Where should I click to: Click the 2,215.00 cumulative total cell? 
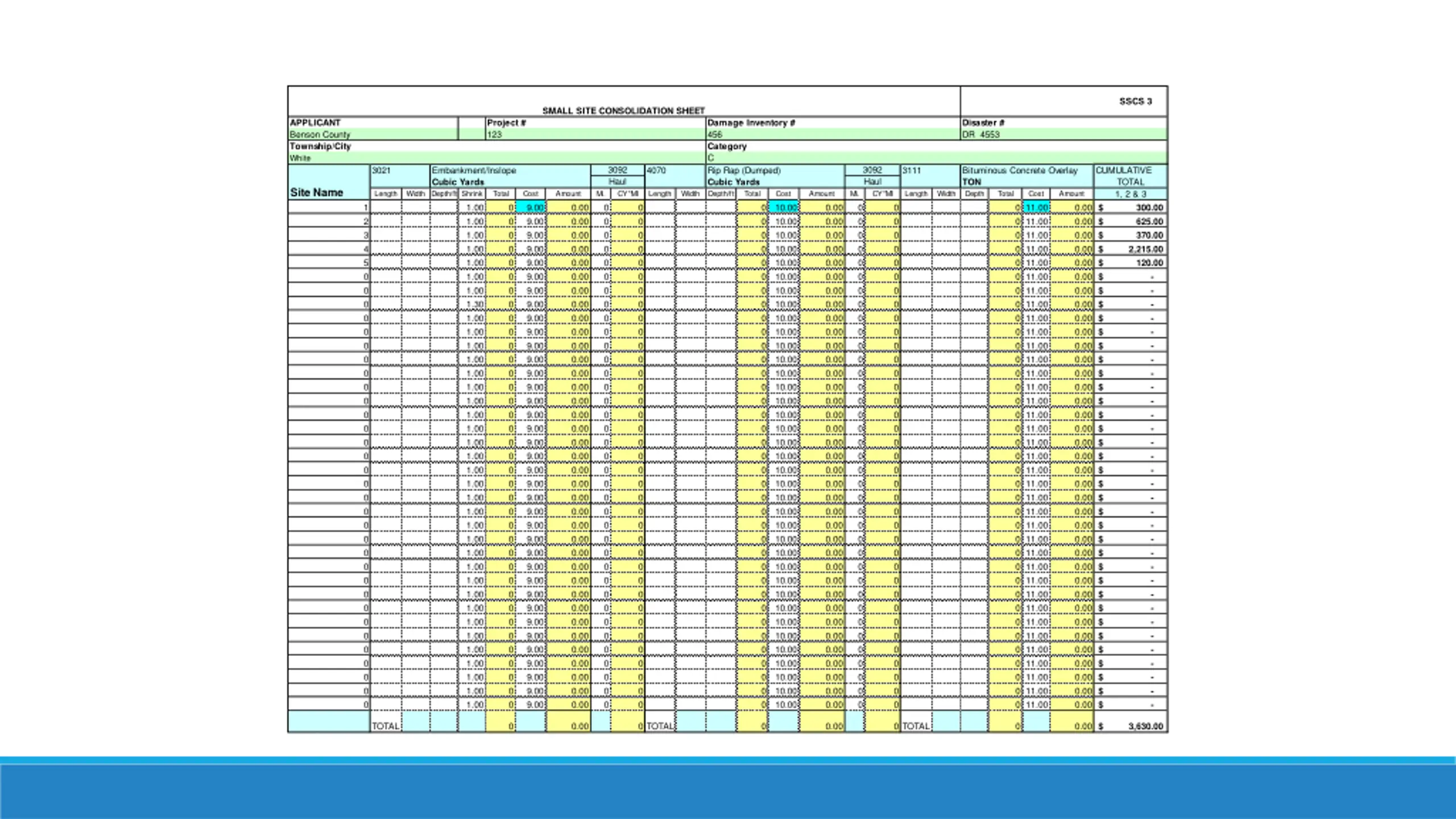pos(1130,249)
